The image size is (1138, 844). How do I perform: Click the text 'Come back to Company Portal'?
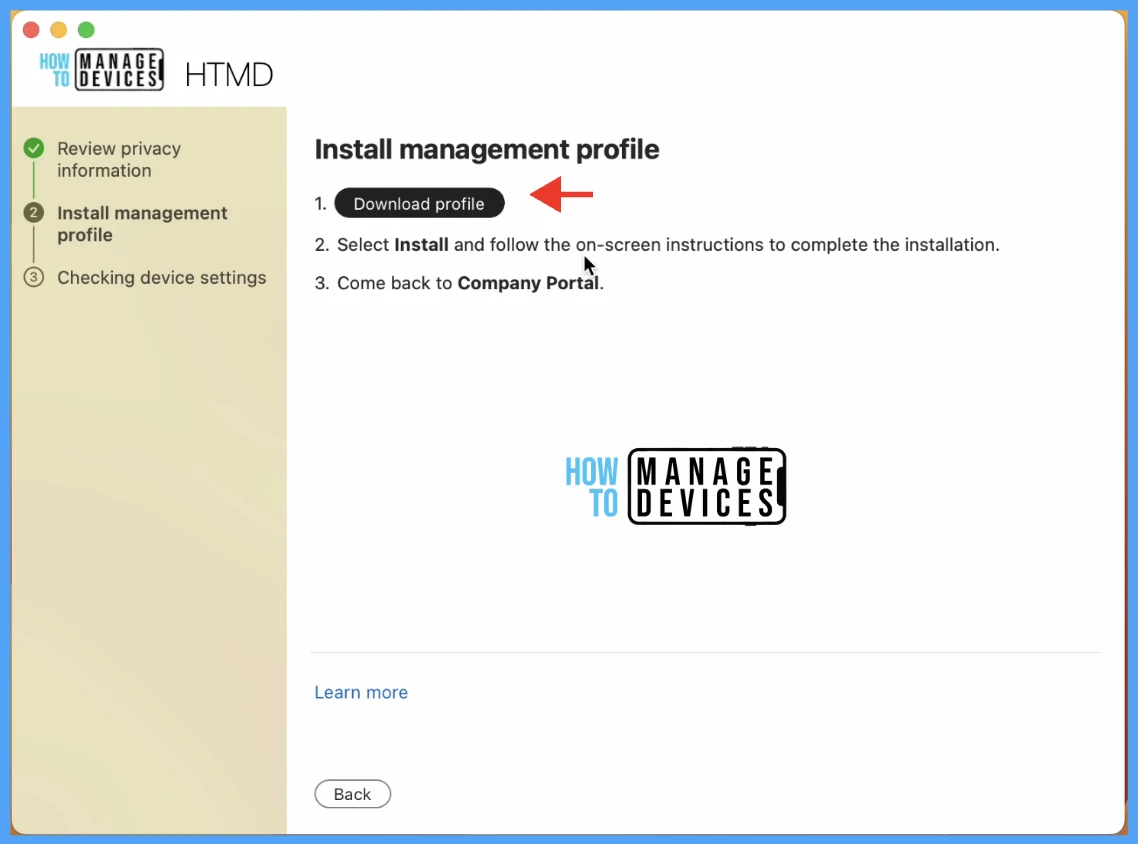[470, 283]
